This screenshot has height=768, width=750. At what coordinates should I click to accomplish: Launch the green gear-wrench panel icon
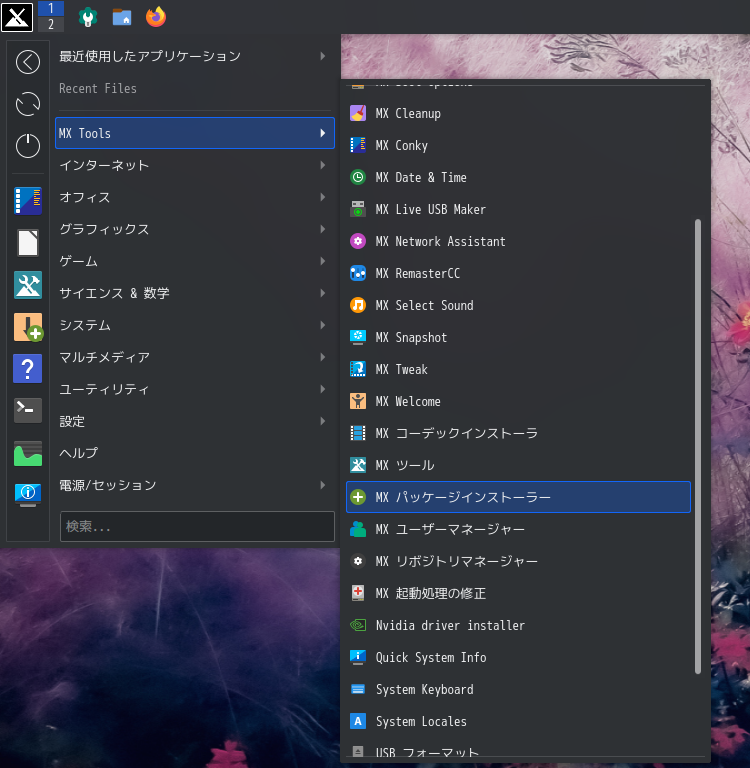(x=88, y=17)
